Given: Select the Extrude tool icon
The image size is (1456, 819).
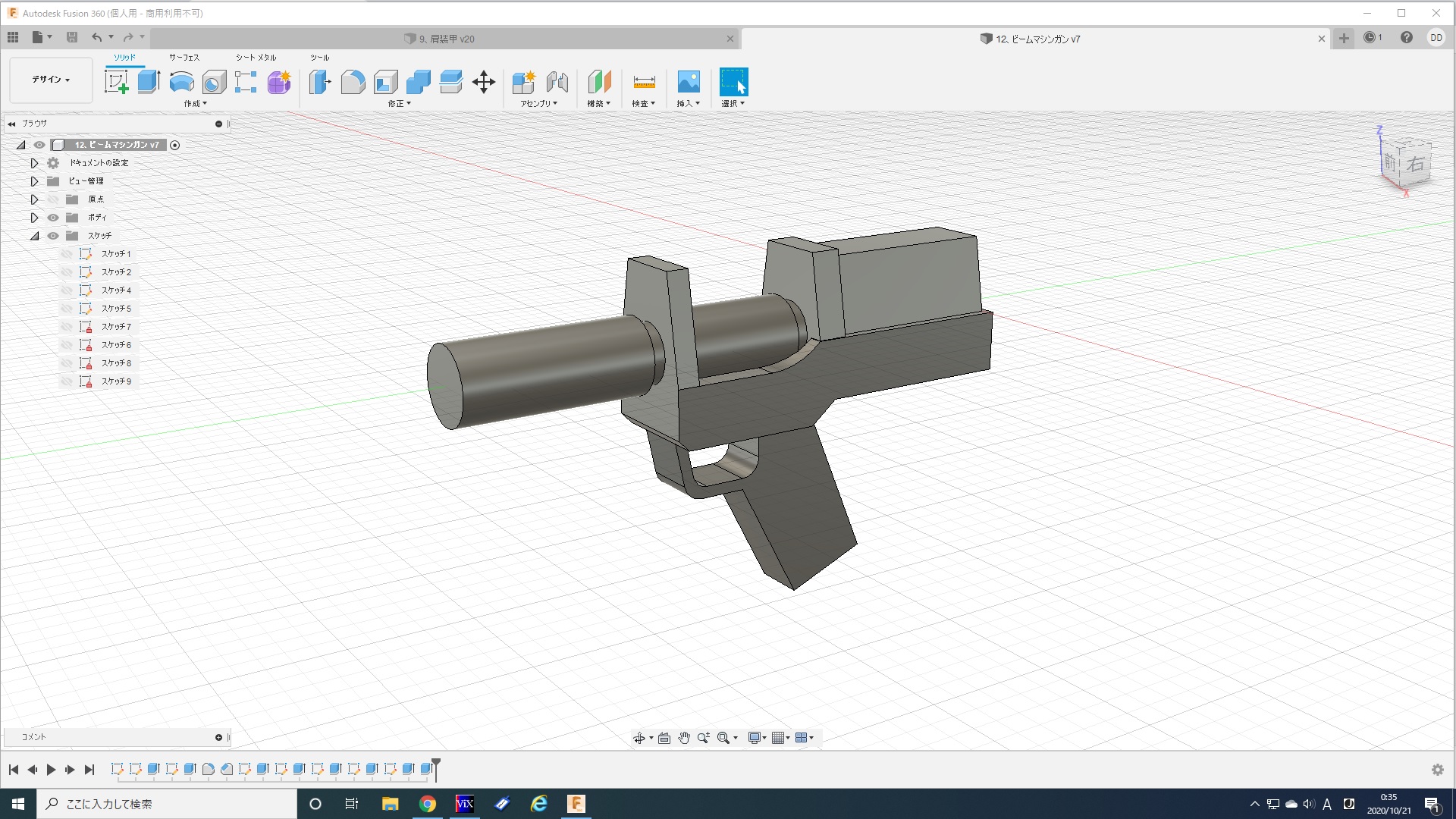Looking at the screenshot, I should point(149,82).
